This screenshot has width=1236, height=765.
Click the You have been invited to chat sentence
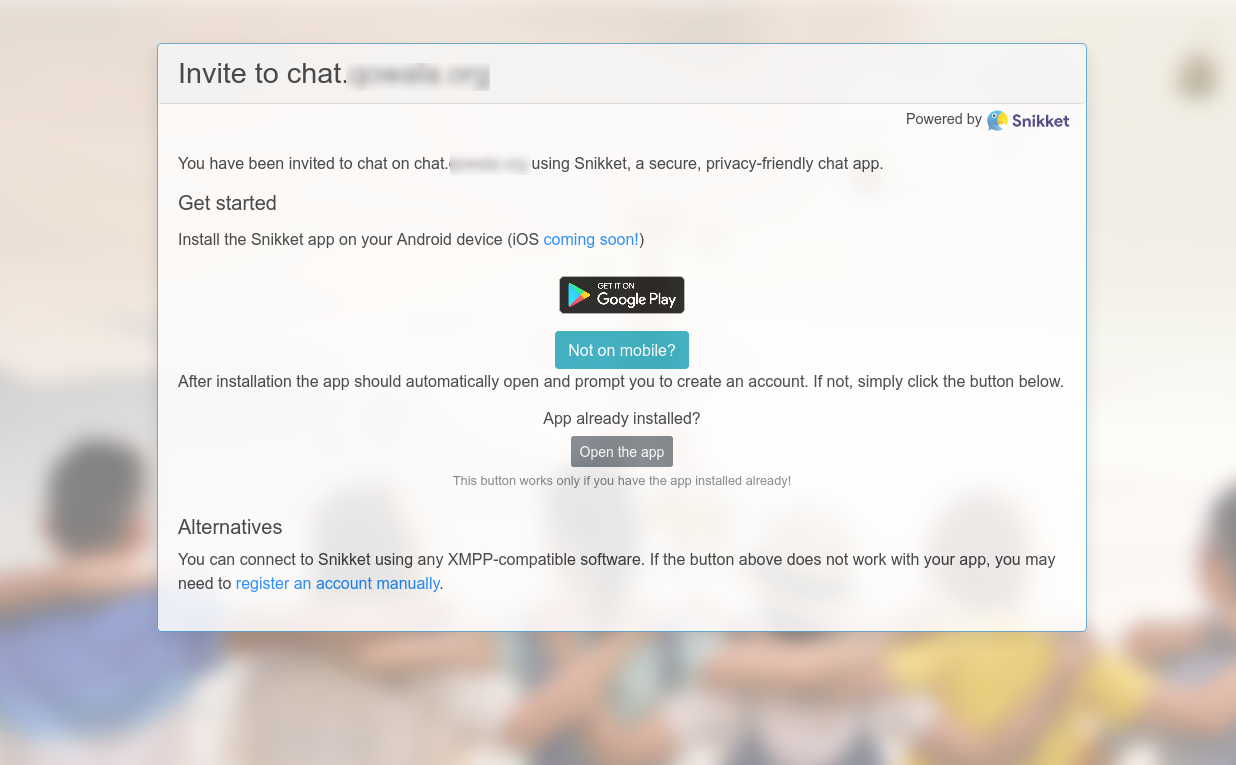point(531,163)
